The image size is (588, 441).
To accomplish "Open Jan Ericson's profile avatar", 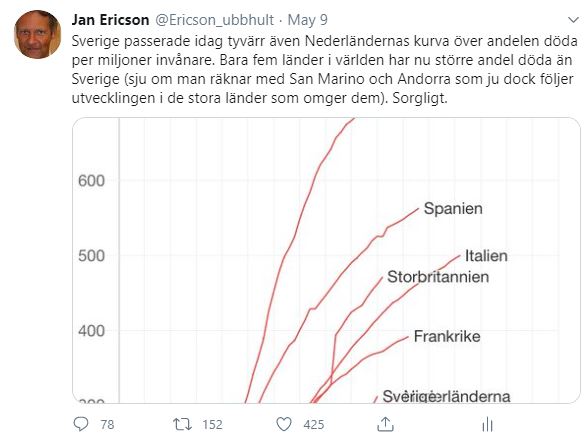I will pos(38,34).
